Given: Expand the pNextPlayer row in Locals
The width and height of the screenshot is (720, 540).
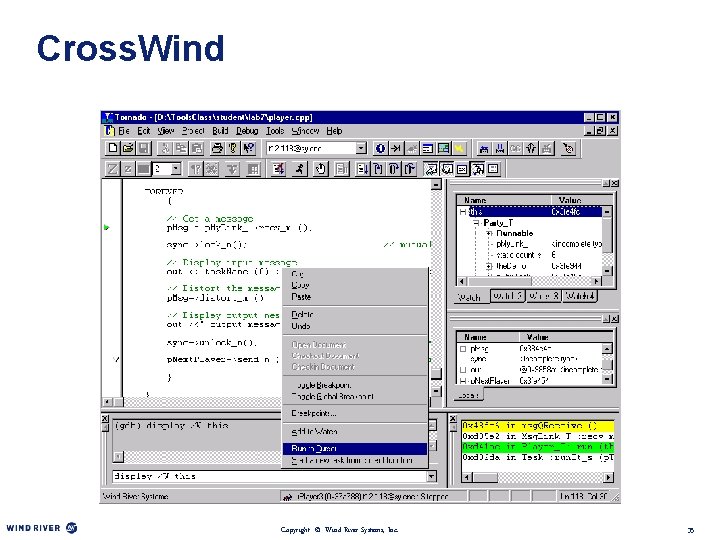Looking at the screenshot, I should pyautogui.click(x=463, y=381).
